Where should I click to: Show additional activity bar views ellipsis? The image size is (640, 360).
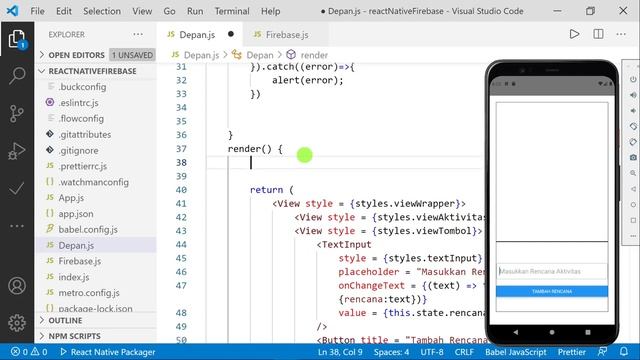point(17,226)
